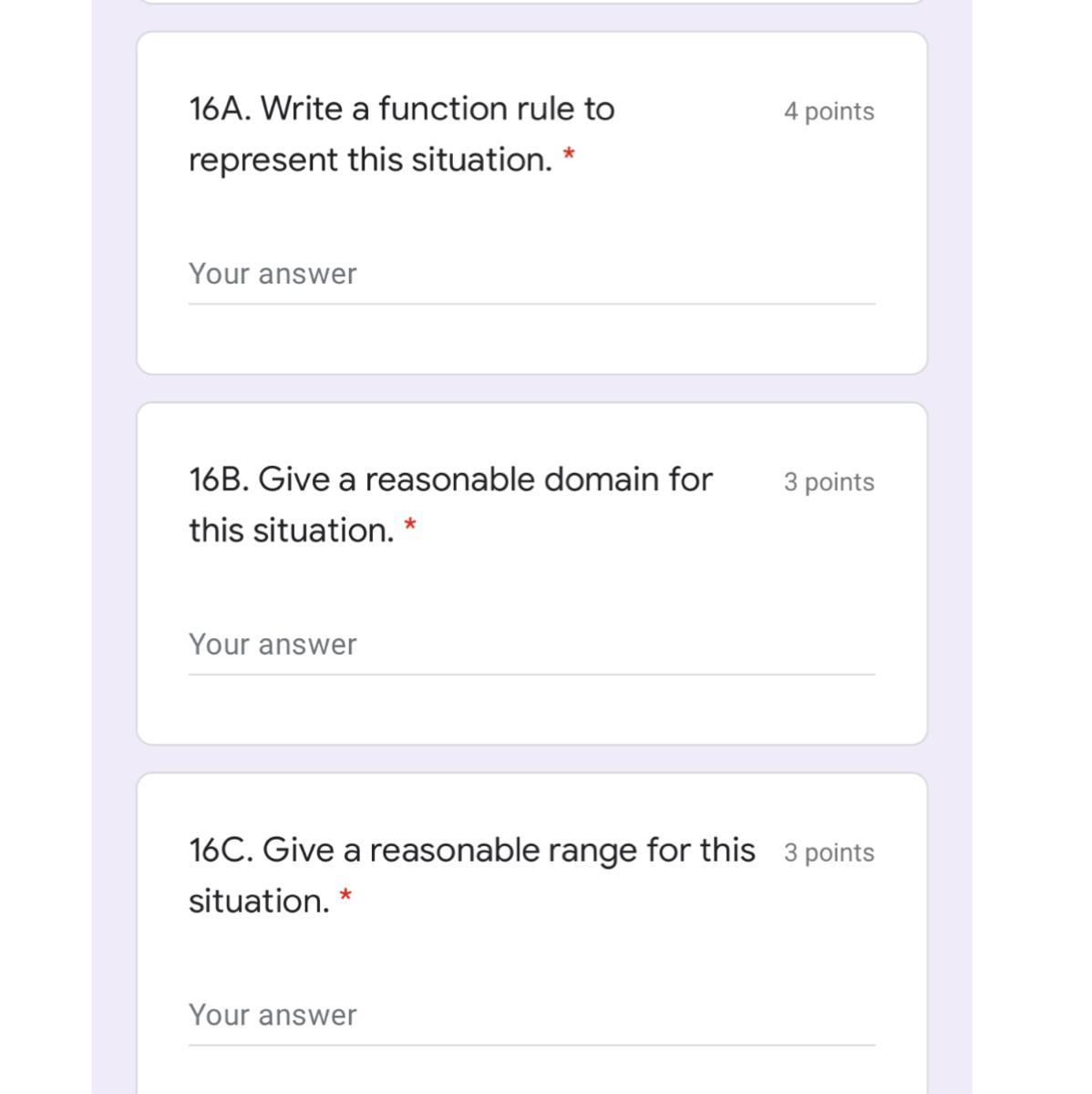
Task: Click blank space below the 16A answer line
Action: (531, 339)
